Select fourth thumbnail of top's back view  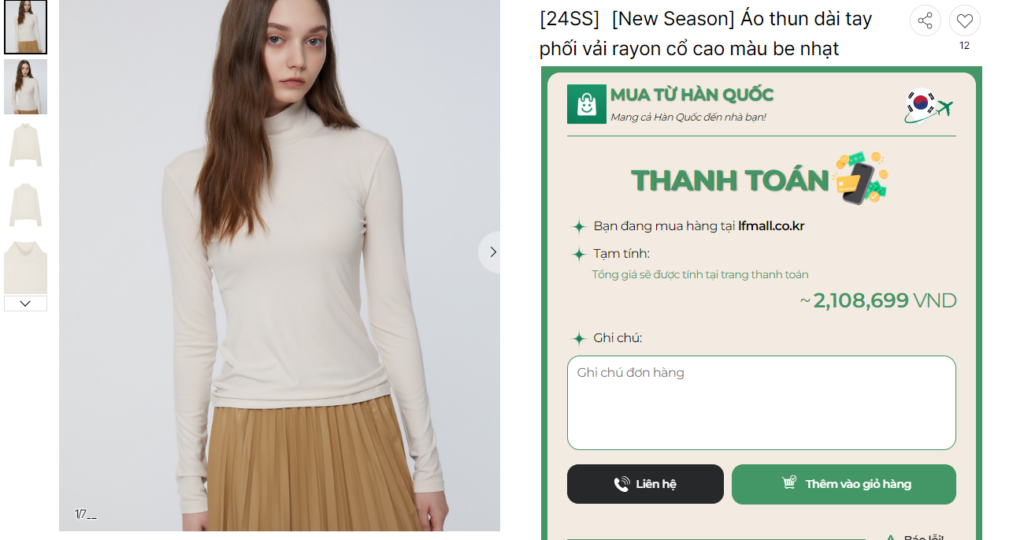25,205
